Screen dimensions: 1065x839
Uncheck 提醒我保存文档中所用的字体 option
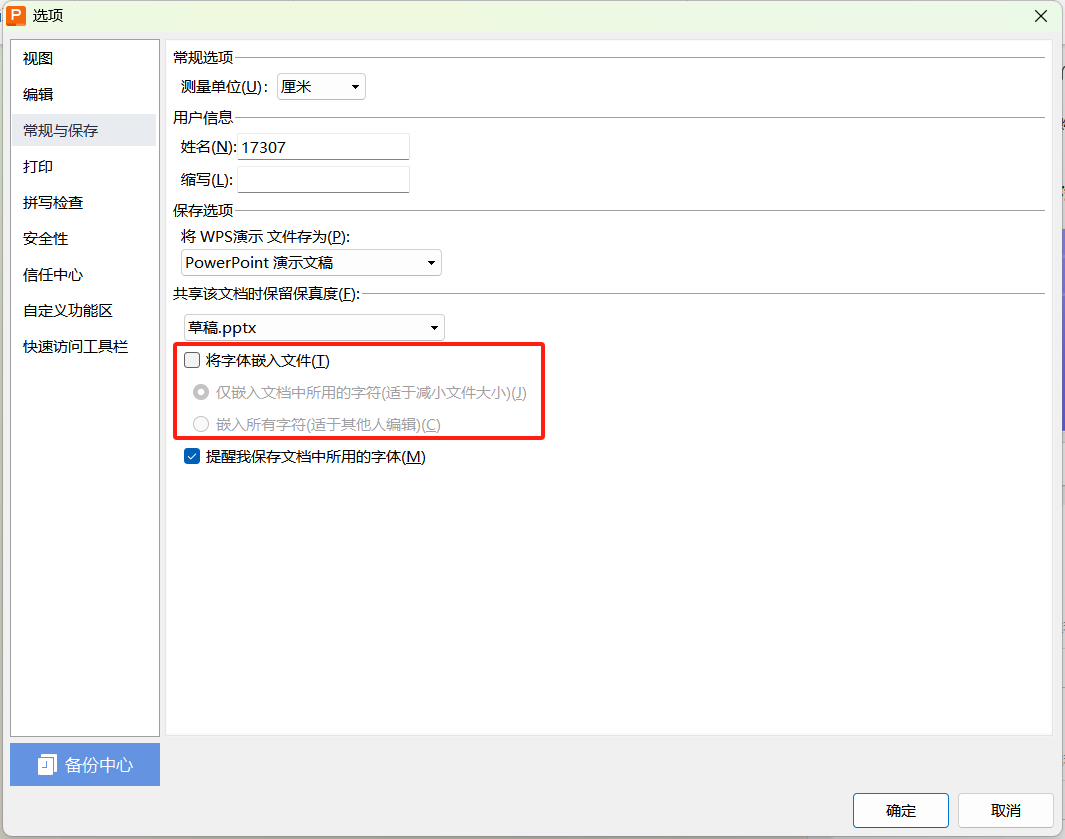pos(192,457)
